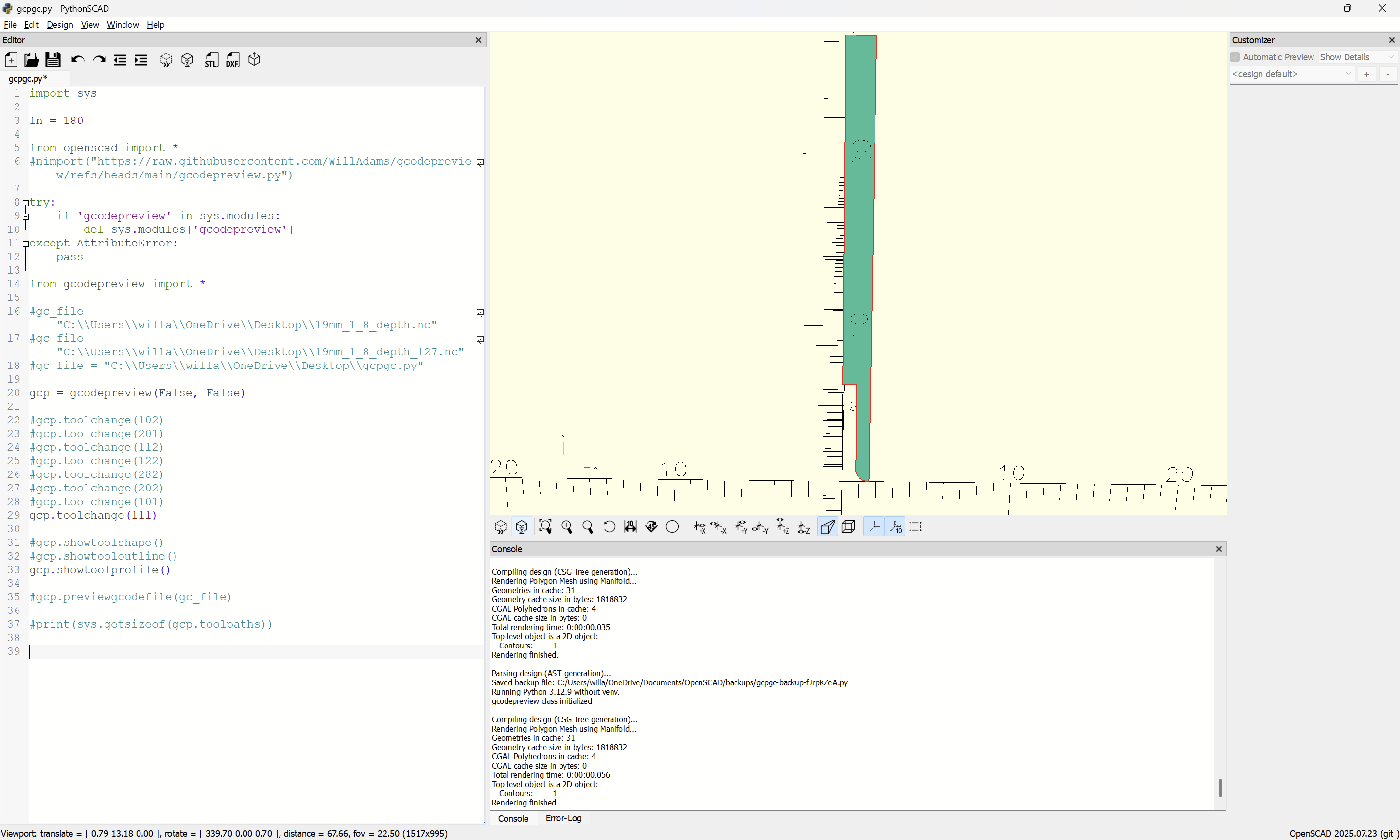The height and width of the screenshot is (840, 1400).
Task: Click the plus preset button in Customizer
Action: (1366, 74)
